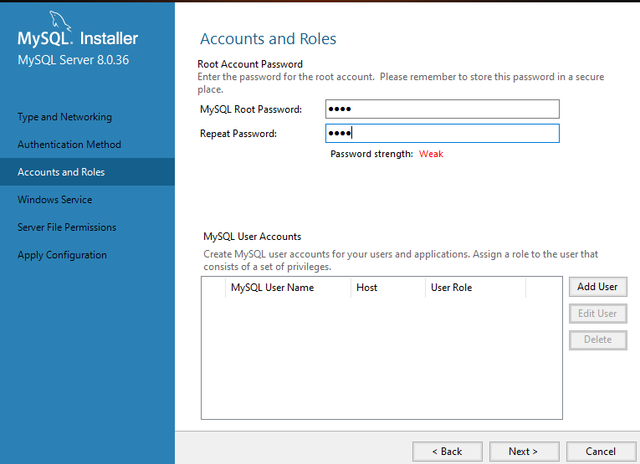Select Accounts and Roles in the sidebar
The image size is (640, 464).
(61, 172)
